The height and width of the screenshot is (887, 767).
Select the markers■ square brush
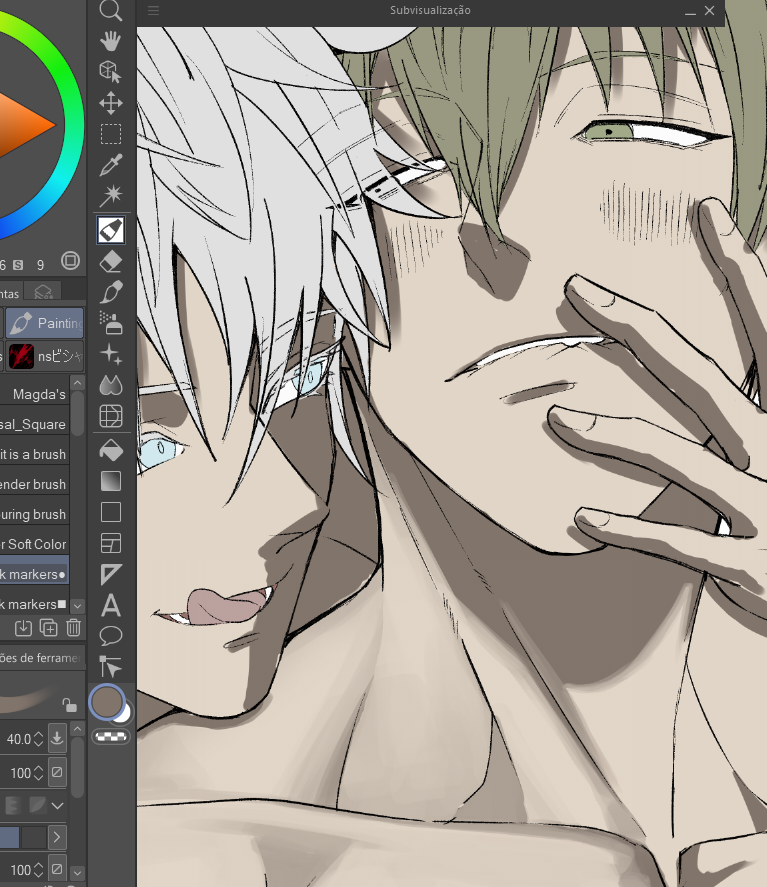[x=35, y=604]
